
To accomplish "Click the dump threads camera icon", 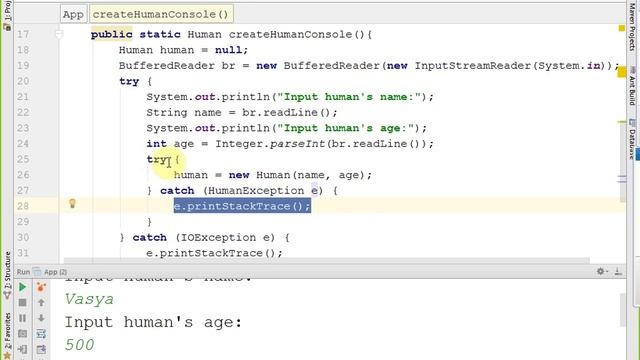I will tap(22, 334).
